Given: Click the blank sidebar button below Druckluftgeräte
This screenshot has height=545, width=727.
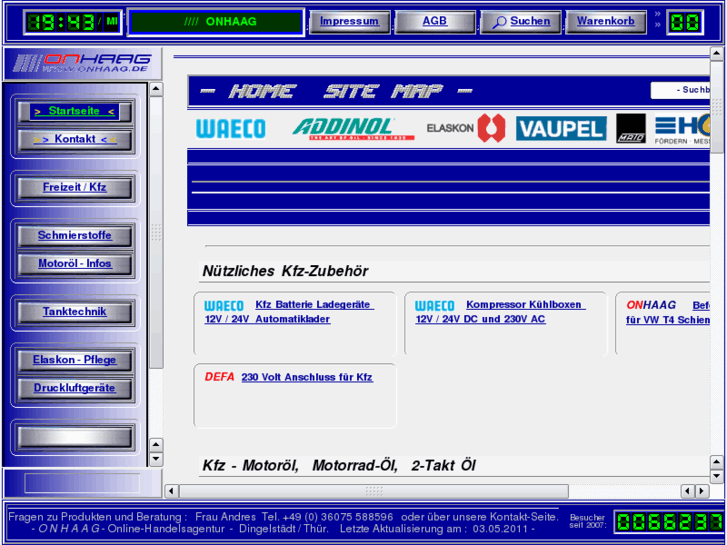Looking at the screenshot, I should click(74, 437).
